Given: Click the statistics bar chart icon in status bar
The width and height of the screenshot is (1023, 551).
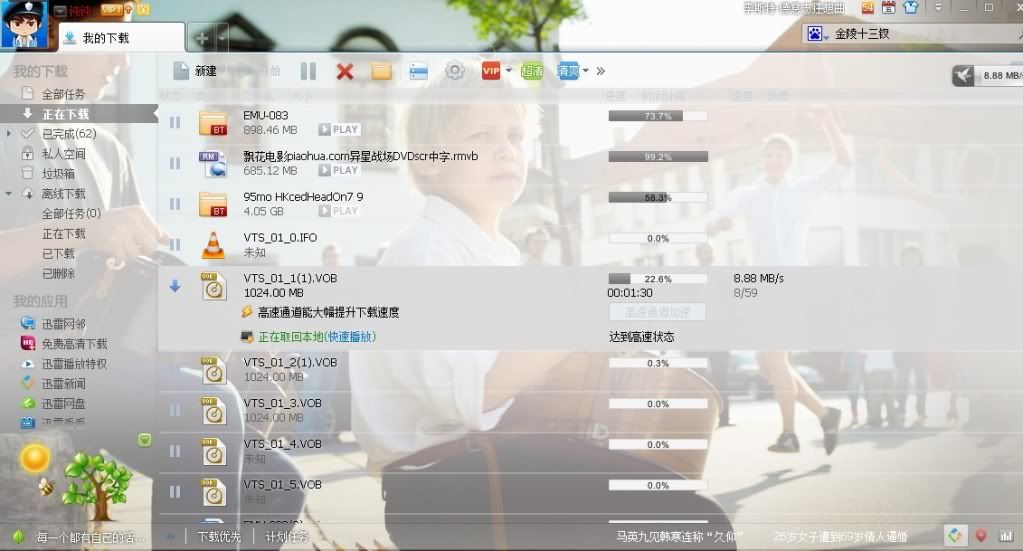Looking at the screenshot, I should (x=1006, y=536).
